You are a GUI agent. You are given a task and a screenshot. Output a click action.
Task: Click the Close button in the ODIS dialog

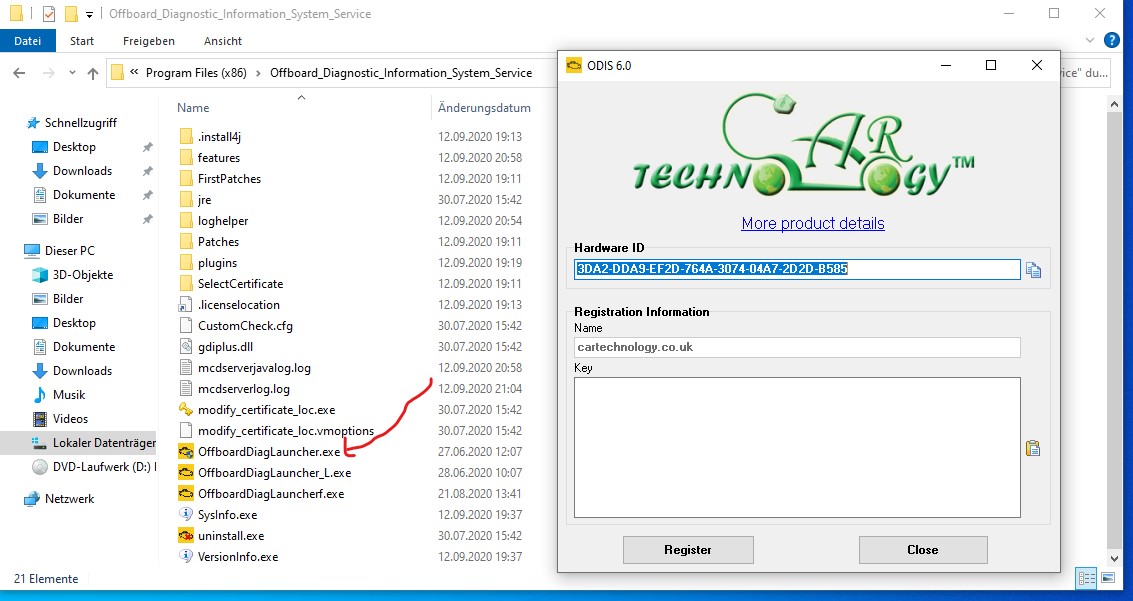pyautogui.click(x=923, y=550)
